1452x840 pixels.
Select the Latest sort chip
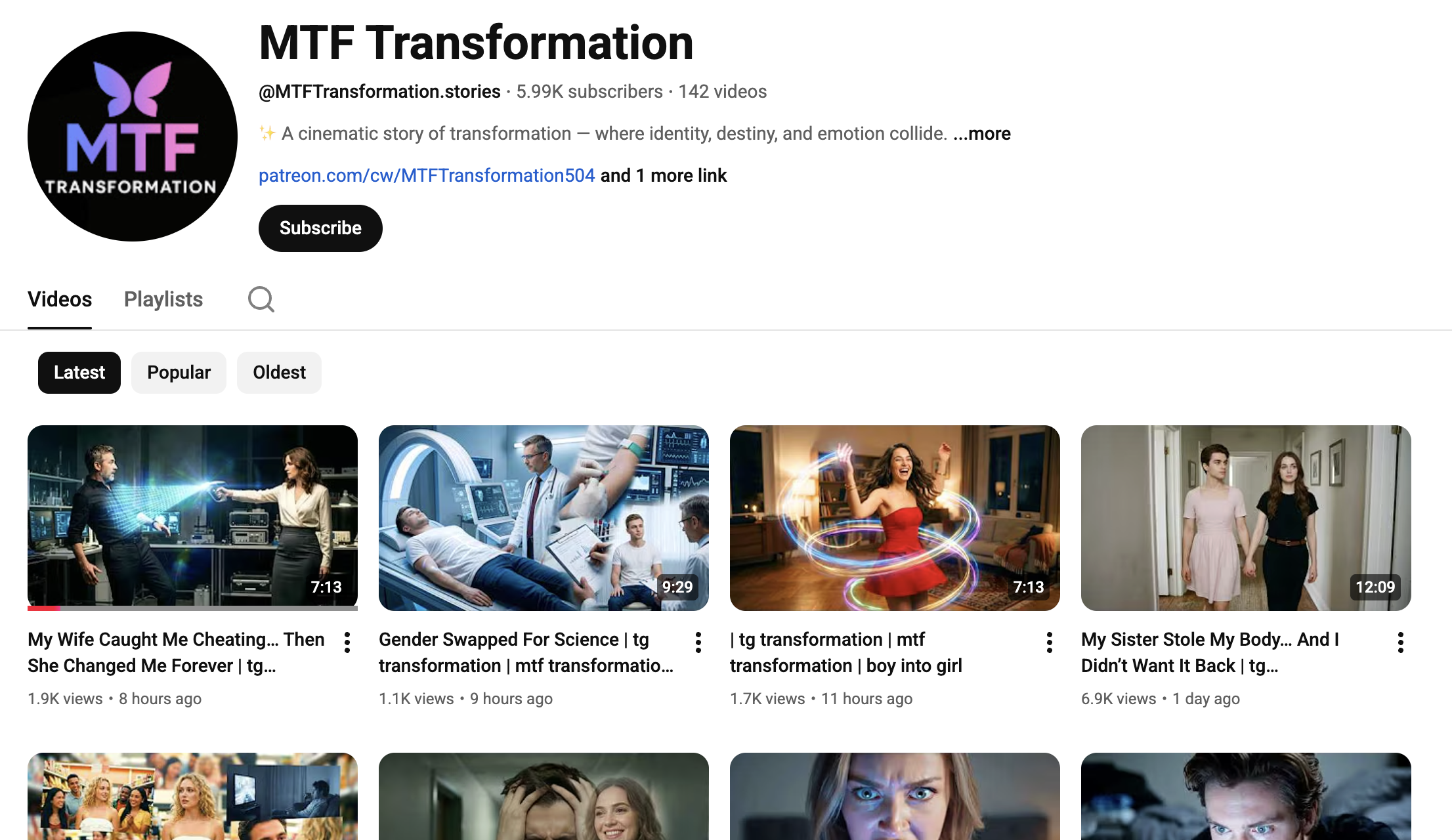[79, 373]
